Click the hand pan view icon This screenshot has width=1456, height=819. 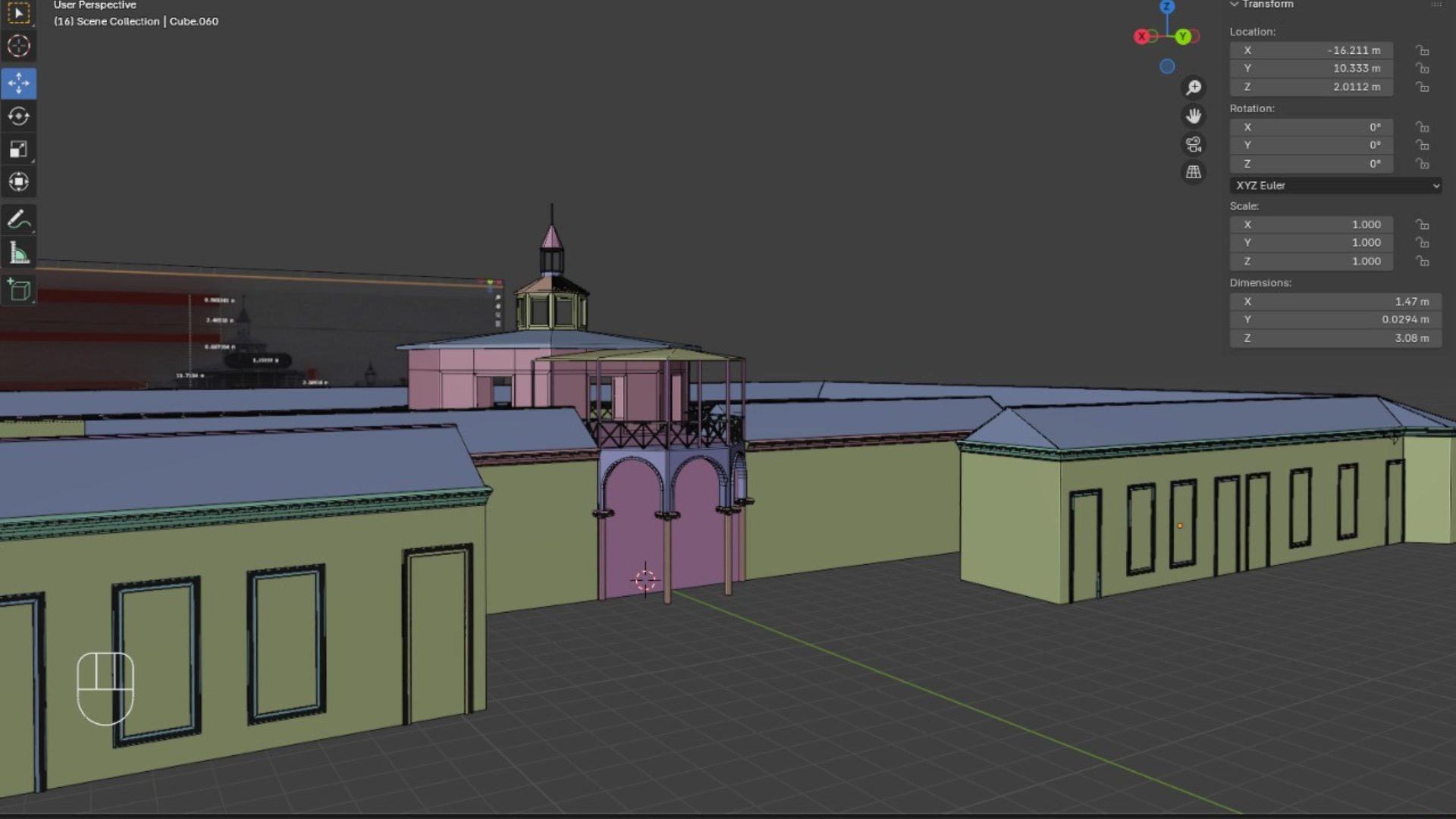point(1194,116)
